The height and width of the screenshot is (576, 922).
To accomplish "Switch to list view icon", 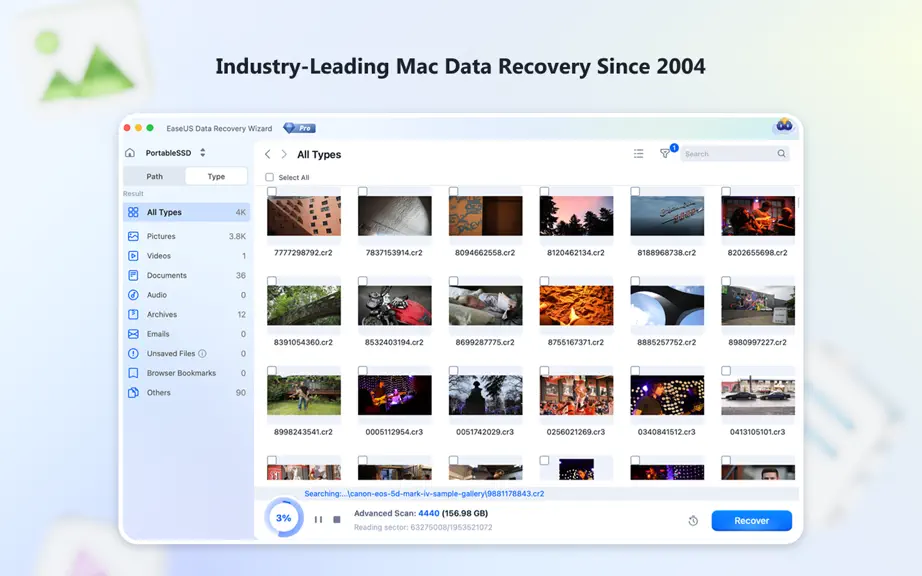I will click(x=639, y=153).
